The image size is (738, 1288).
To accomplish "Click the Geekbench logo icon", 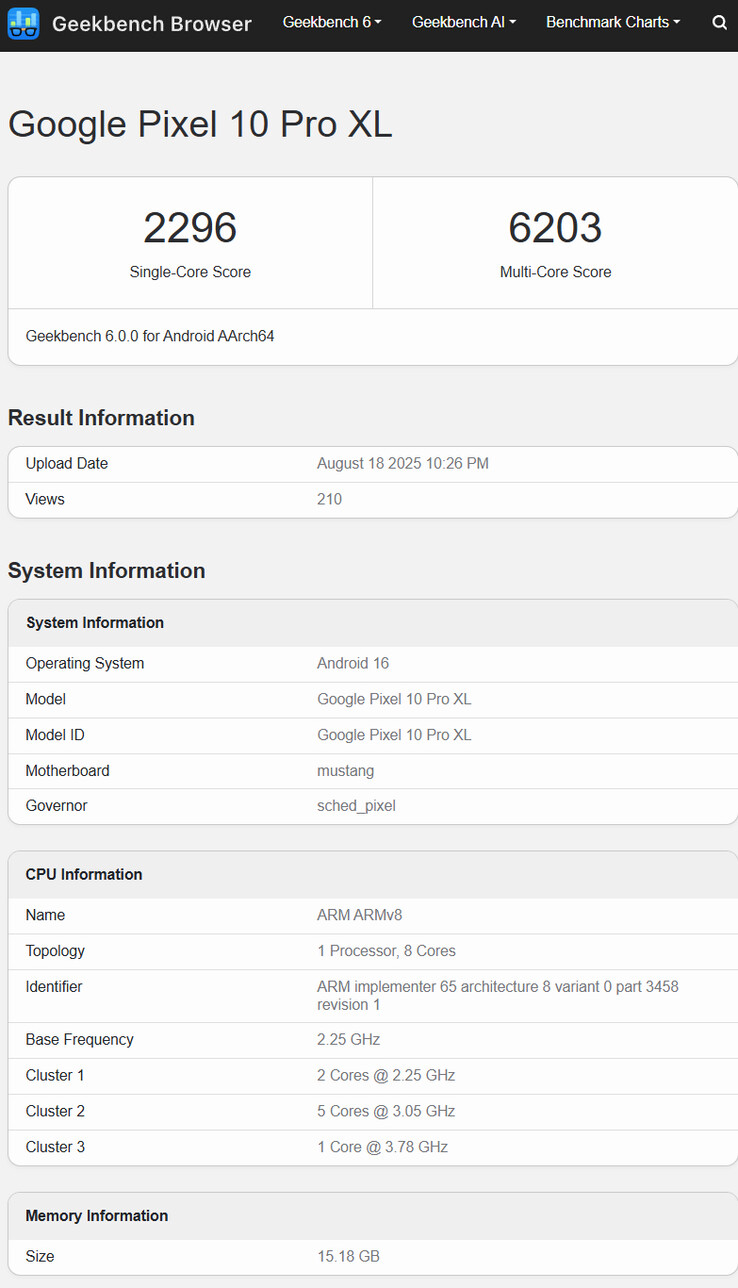I will point(23,23).
